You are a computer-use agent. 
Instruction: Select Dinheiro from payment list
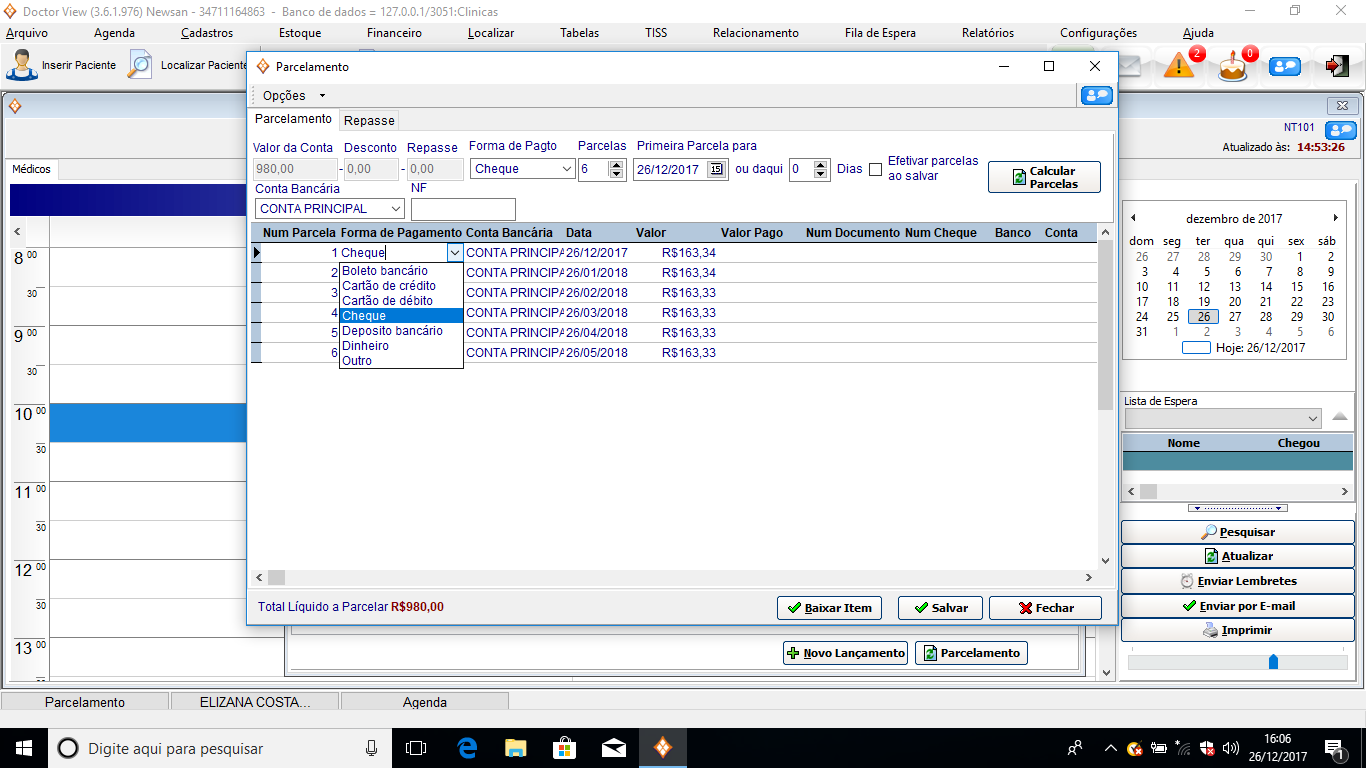tap(366, 346)
